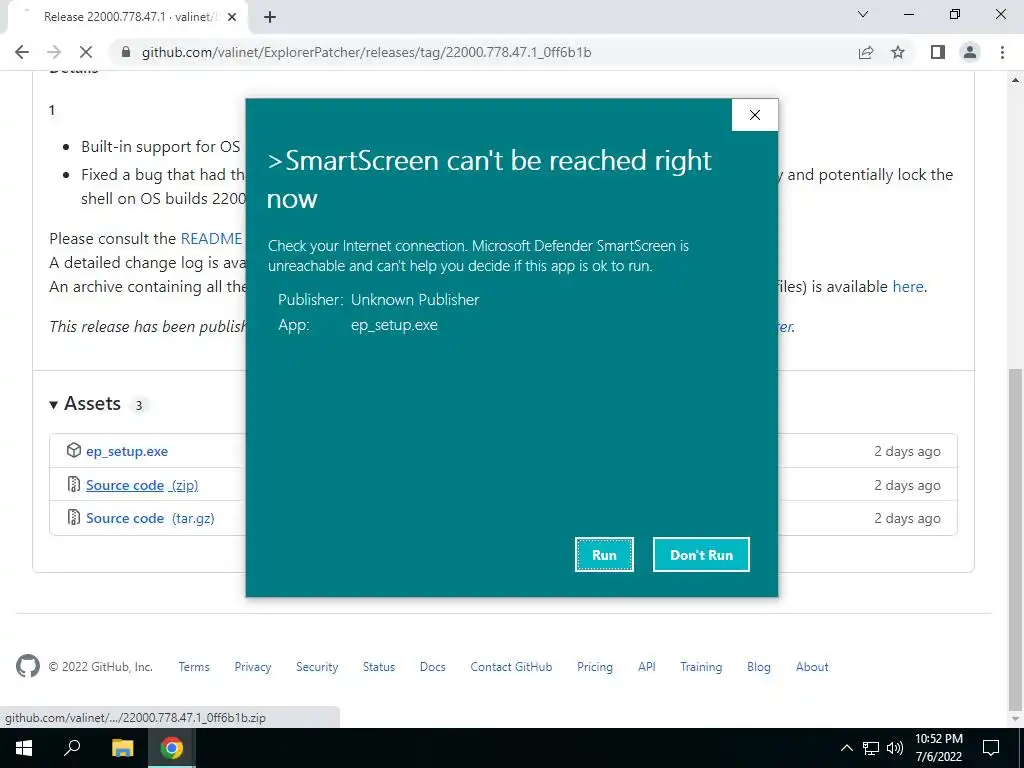This screenshot has height=768, width=1024.
Task: Click the '2 days ago' text for ep_setup.exe
Action: [x=907, y=451]
